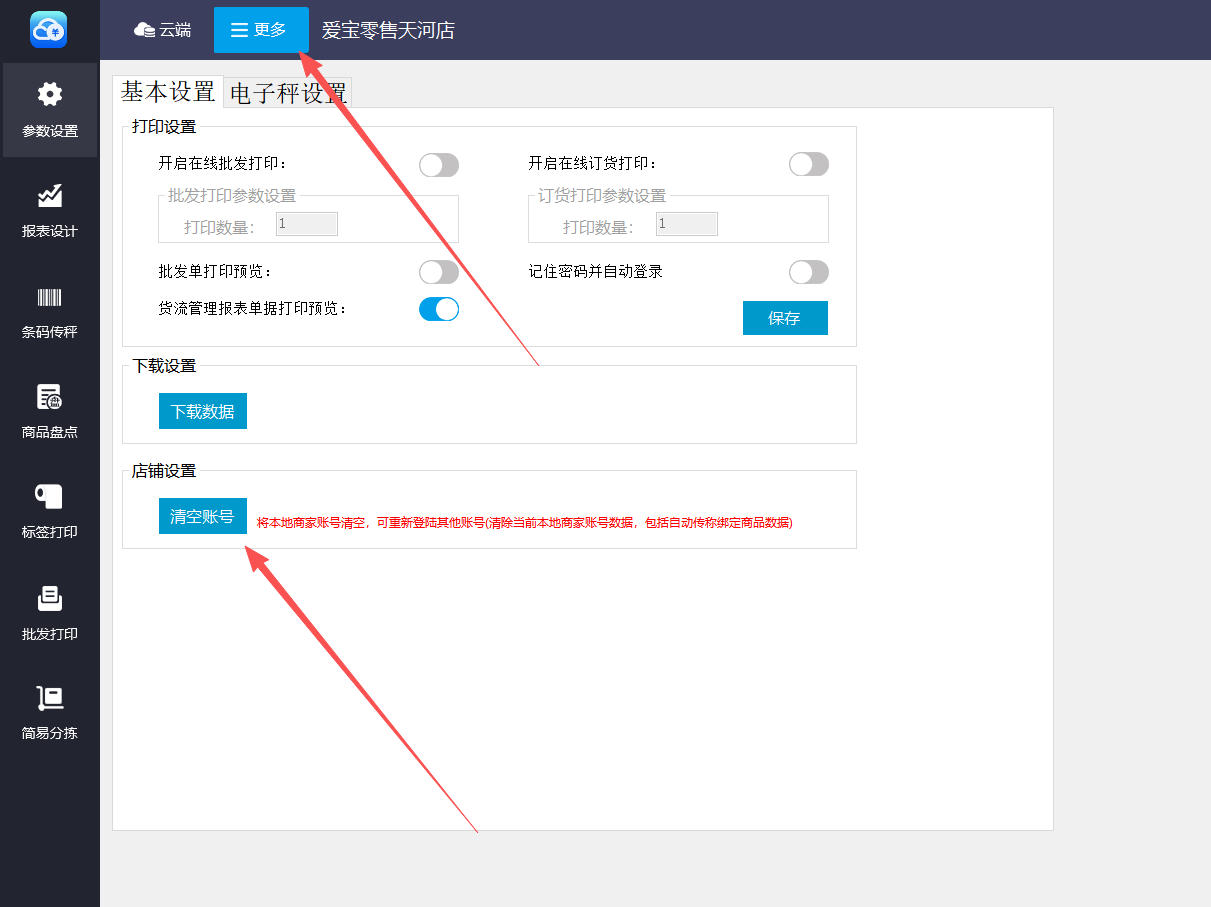Image resolution: width=1211 pixels, height=907 pixels.
Task: Open 参数设置 gear icon in sidebar
Action: (x=49, y=95)
